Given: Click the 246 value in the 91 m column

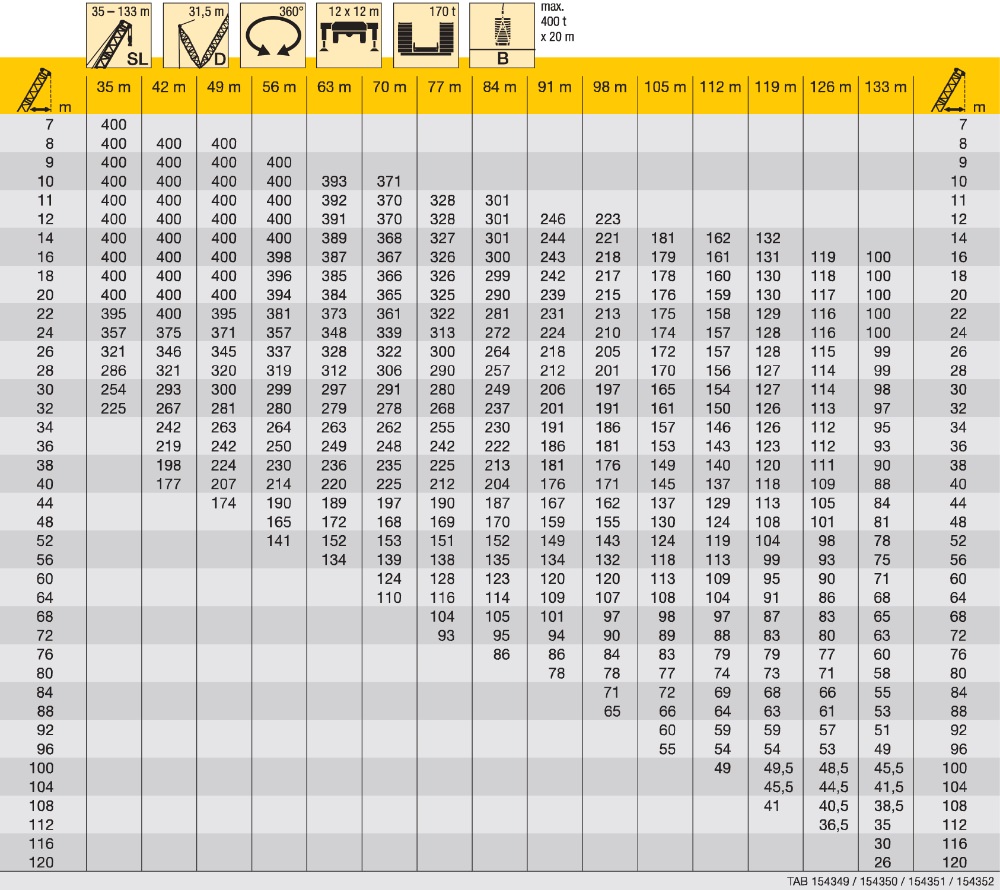Looking at the screenshot, I should pos(552,219).
